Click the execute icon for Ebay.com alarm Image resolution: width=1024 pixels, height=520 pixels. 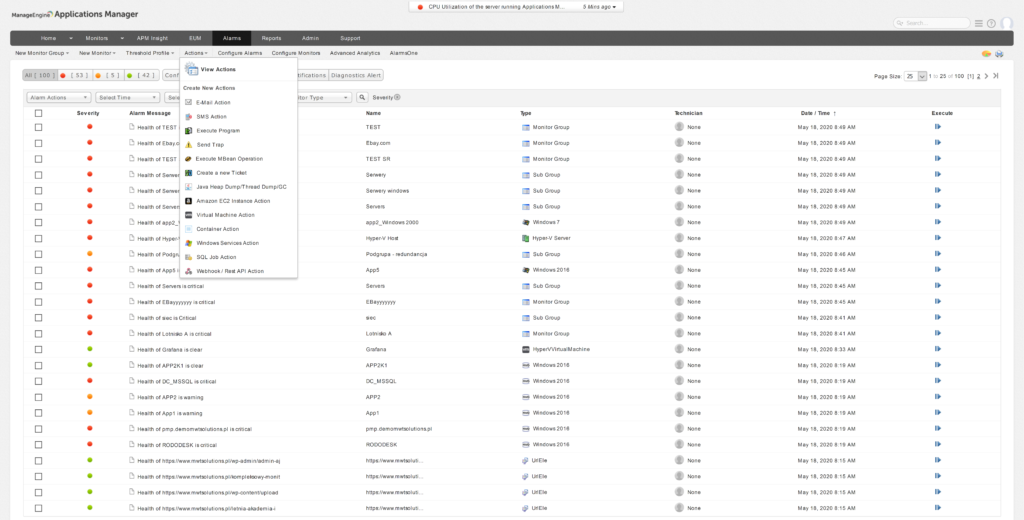938,143
